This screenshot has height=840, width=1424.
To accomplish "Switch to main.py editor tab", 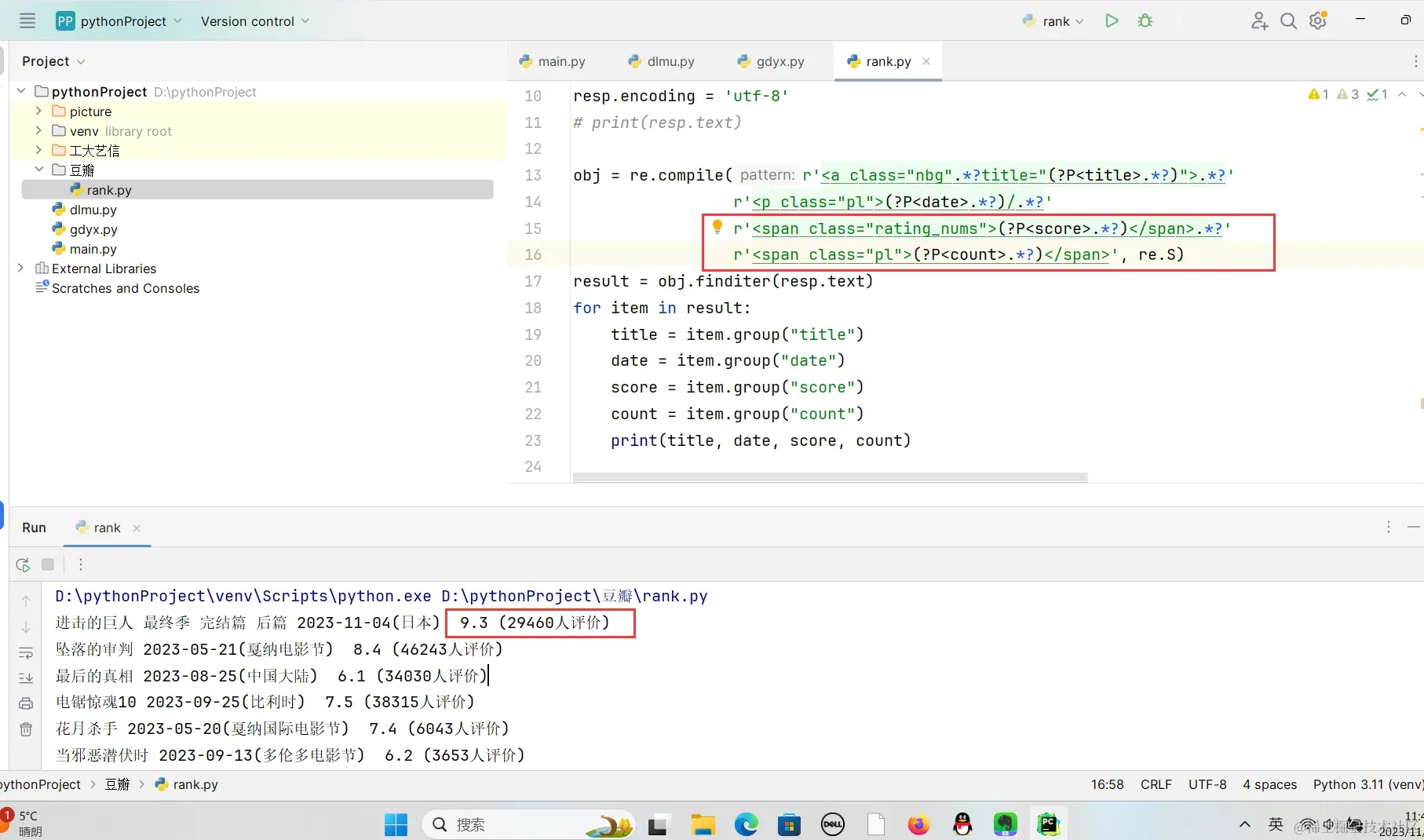I will [553, 61].
